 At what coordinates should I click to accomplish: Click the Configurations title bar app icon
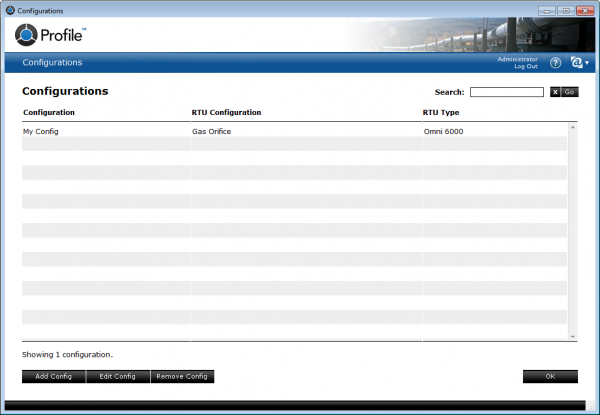[x=10, y=10]
